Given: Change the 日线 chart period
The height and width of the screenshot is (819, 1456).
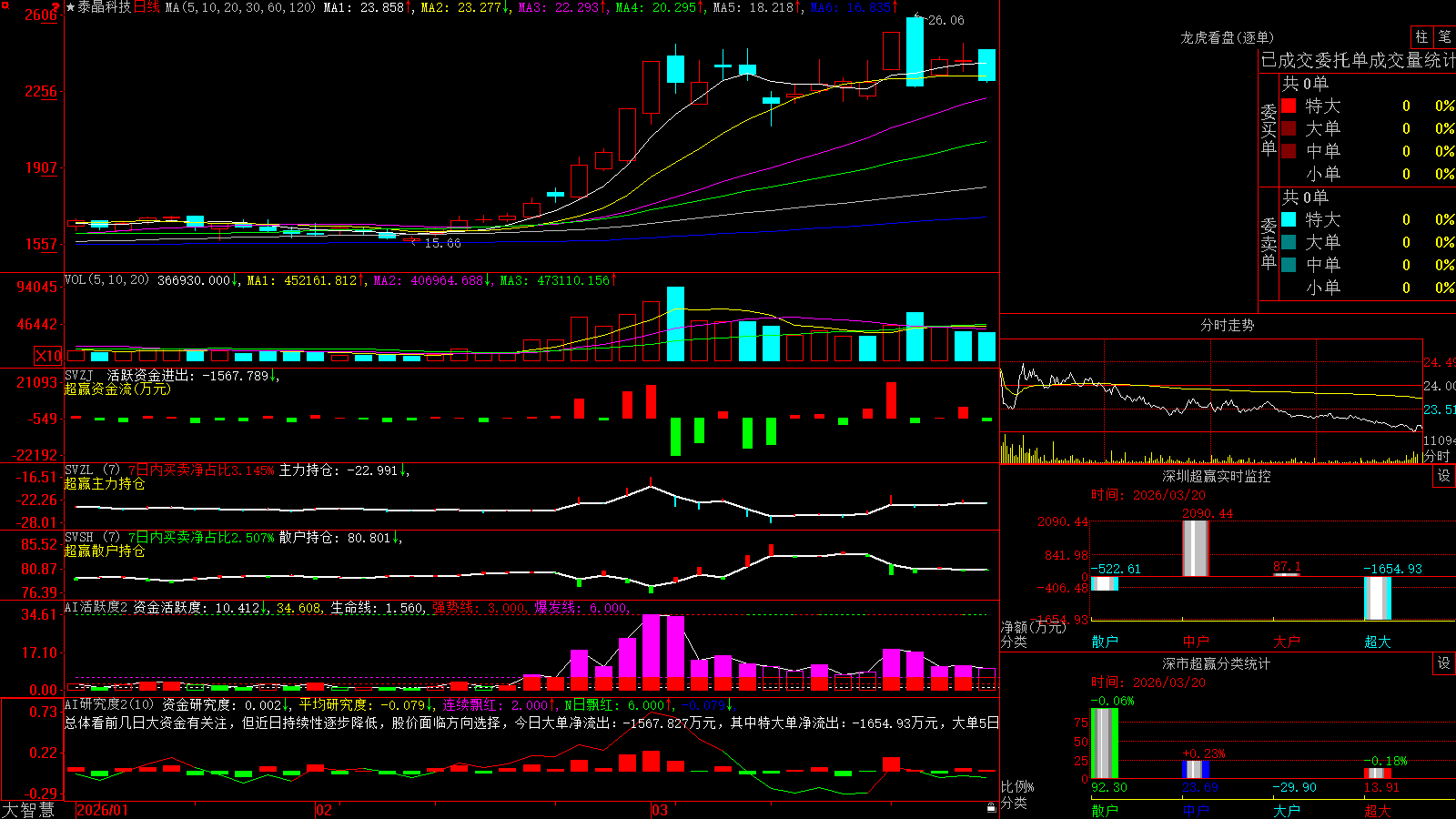Looking at the screenshot, I should pos(147,7).
